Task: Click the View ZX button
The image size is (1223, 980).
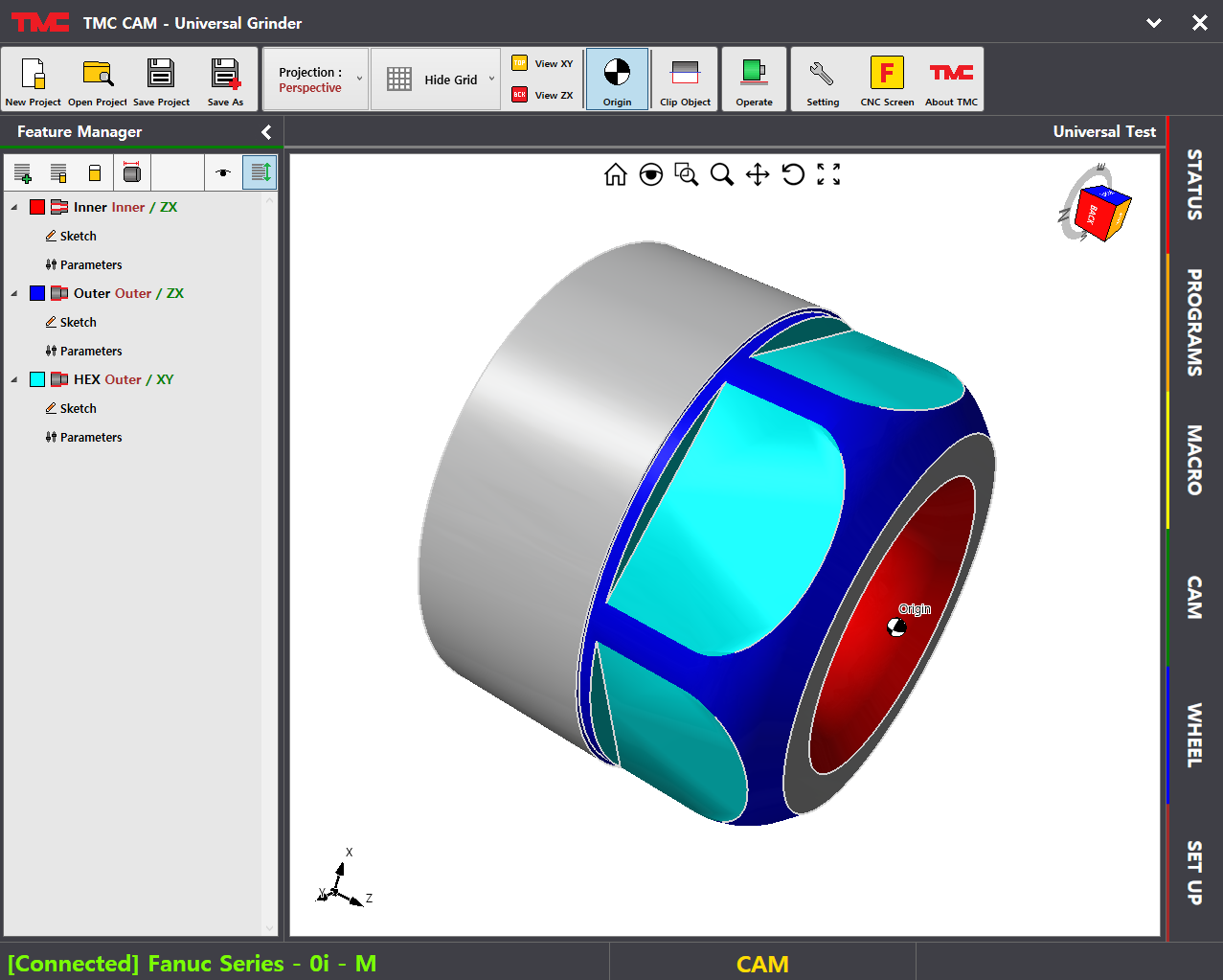Action: [x=543, y=95]
